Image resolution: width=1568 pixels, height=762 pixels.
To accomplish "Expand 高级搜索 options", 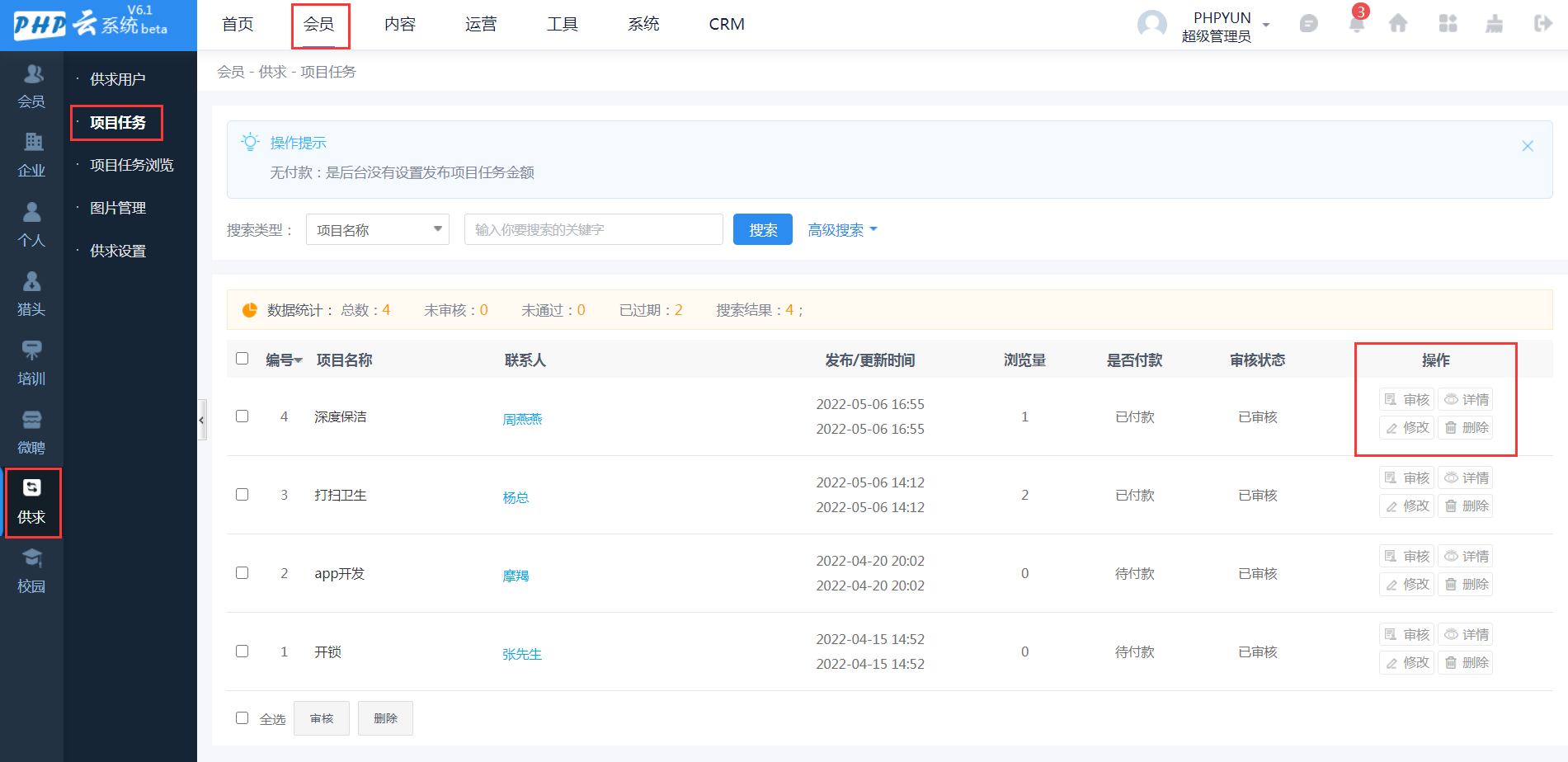I will click(x=842, y=230).
